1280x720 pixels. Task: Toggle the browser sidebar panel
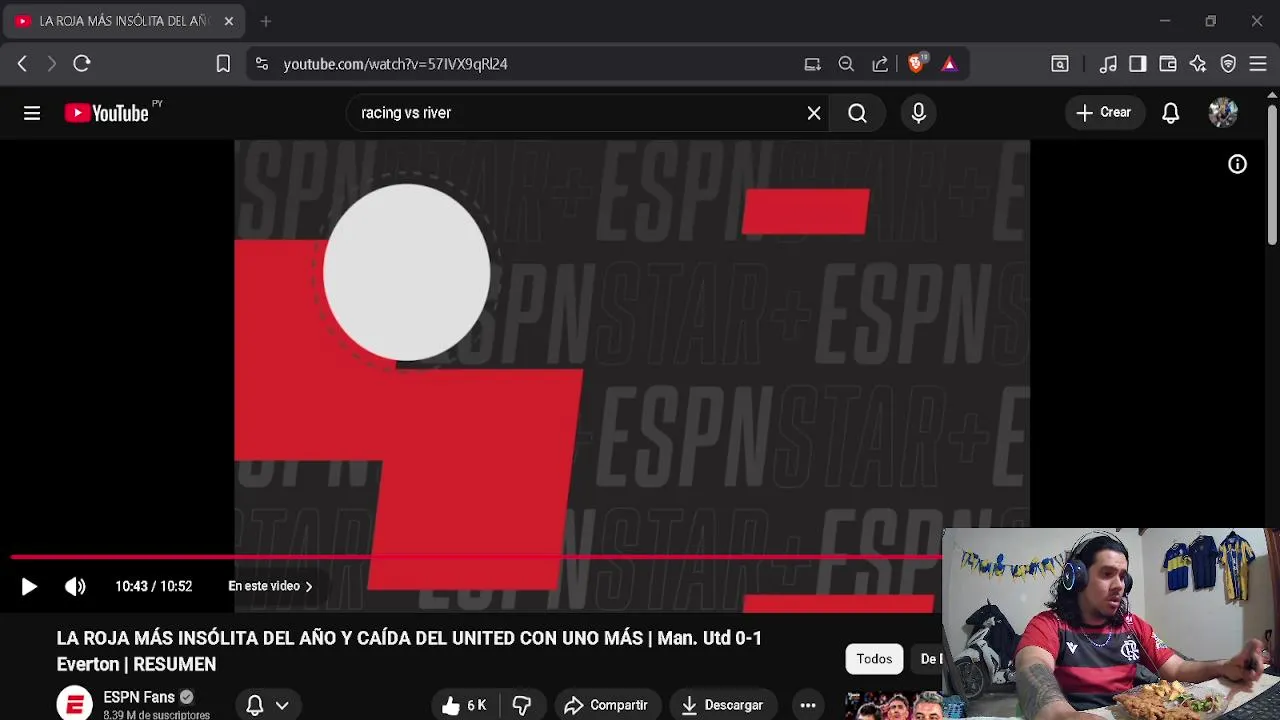click(x=1138, y=64)
